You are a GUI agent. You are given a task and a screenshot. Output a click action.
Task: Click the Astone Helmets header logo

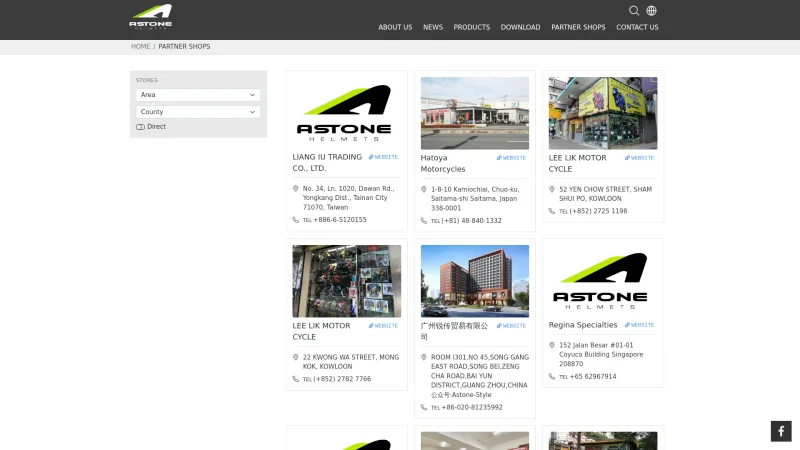(151, 17)
